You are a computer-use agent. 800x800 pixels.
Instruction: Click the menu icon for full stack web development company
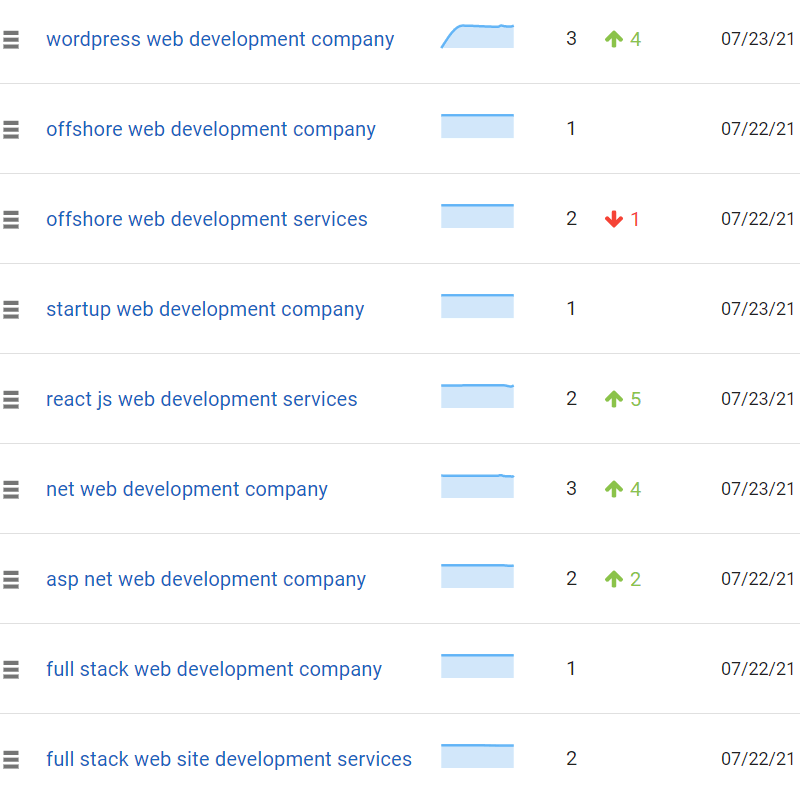11,669
